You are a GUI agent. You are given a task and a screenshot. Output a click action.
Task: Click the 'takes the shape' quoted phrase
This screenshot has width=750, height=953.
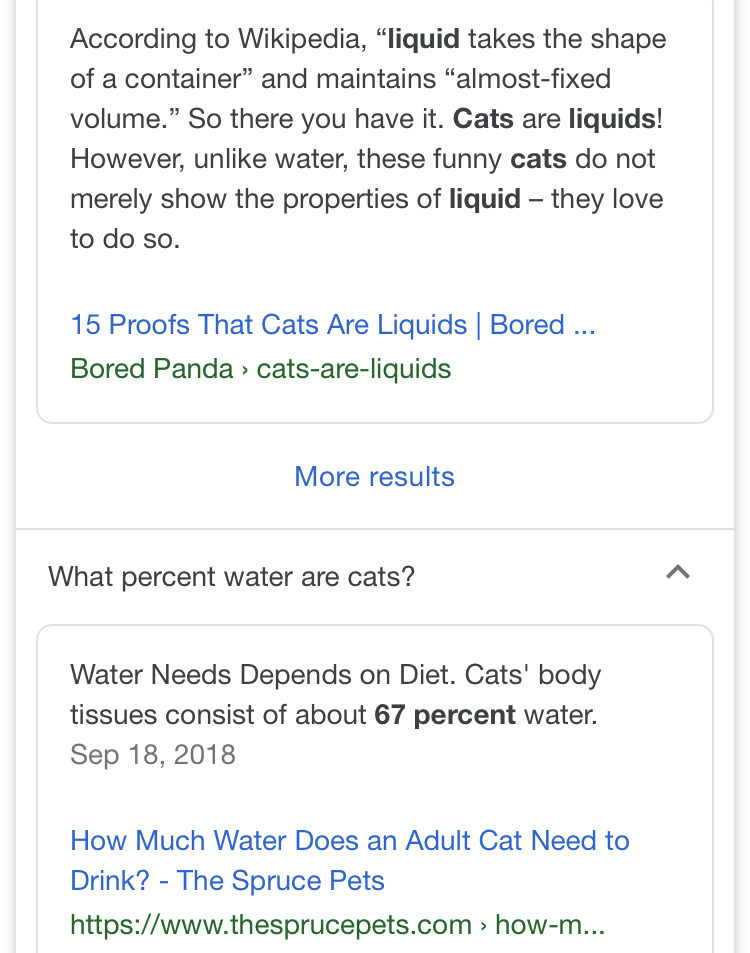coord(566,40)
